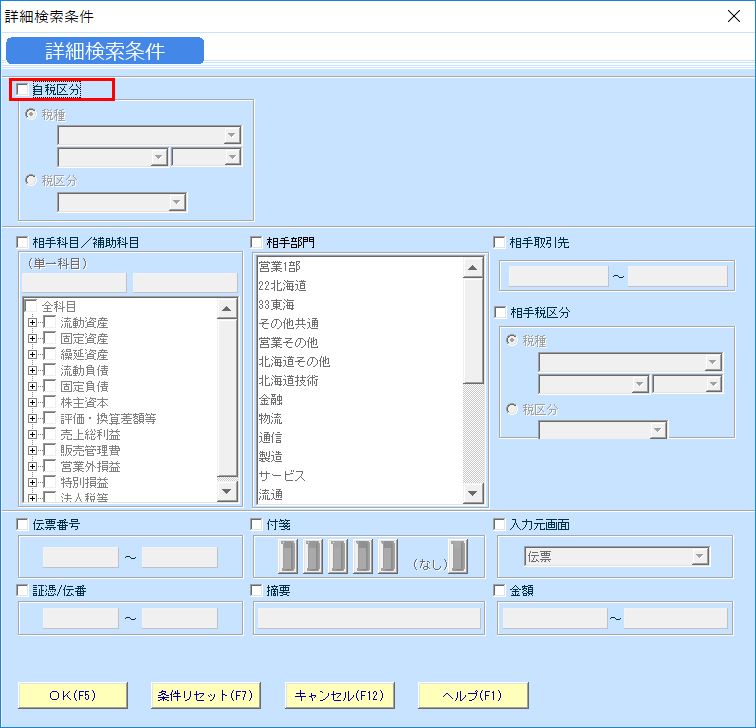Check the 流動資産 tree checkbox
The height and width of the screenshot is (728, 756).
(x=50, y=322)
